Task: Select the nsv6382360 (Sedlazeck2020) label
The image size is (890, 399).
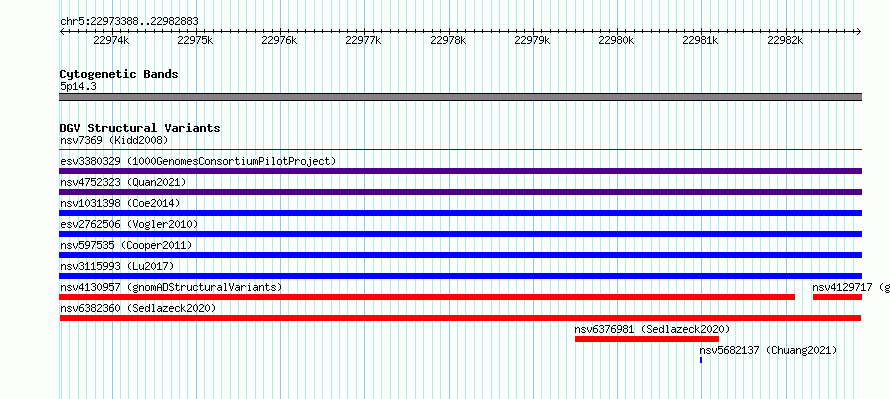Action: (138, 308)
